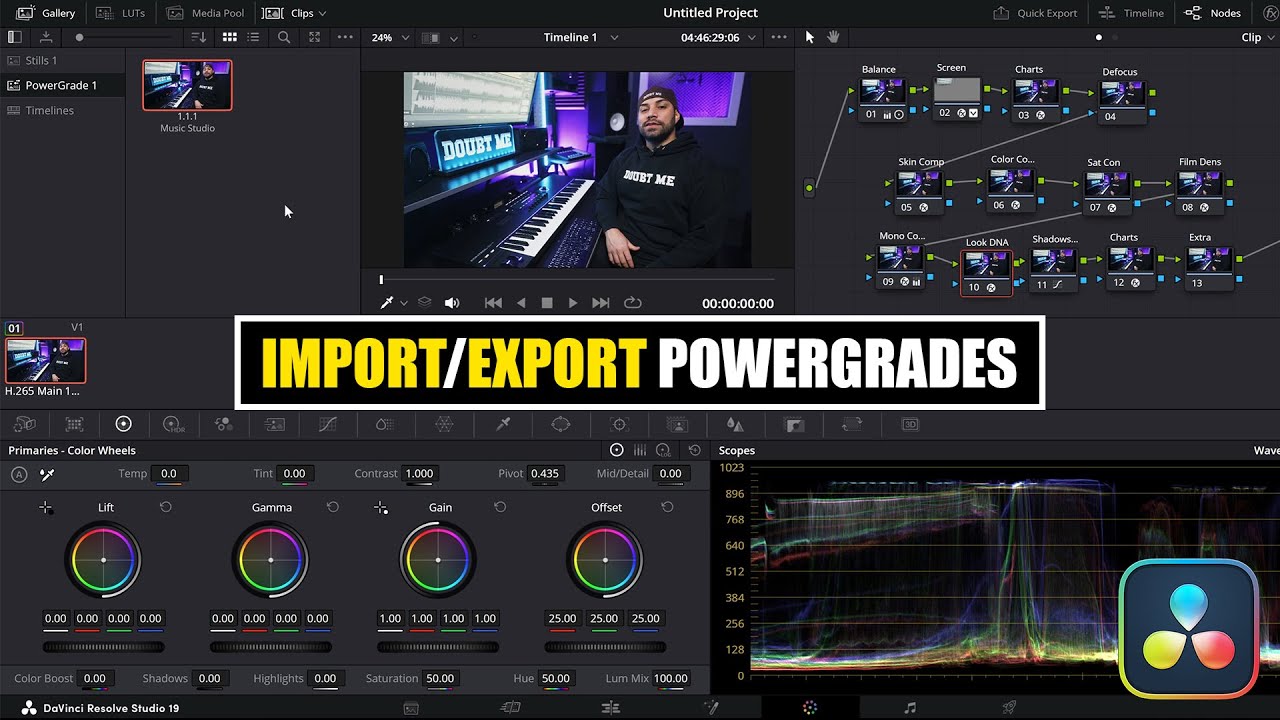Open the Media Pool tab
Image resolution: width=1280 pixels, height=720 pixels.
click(206, 13)
